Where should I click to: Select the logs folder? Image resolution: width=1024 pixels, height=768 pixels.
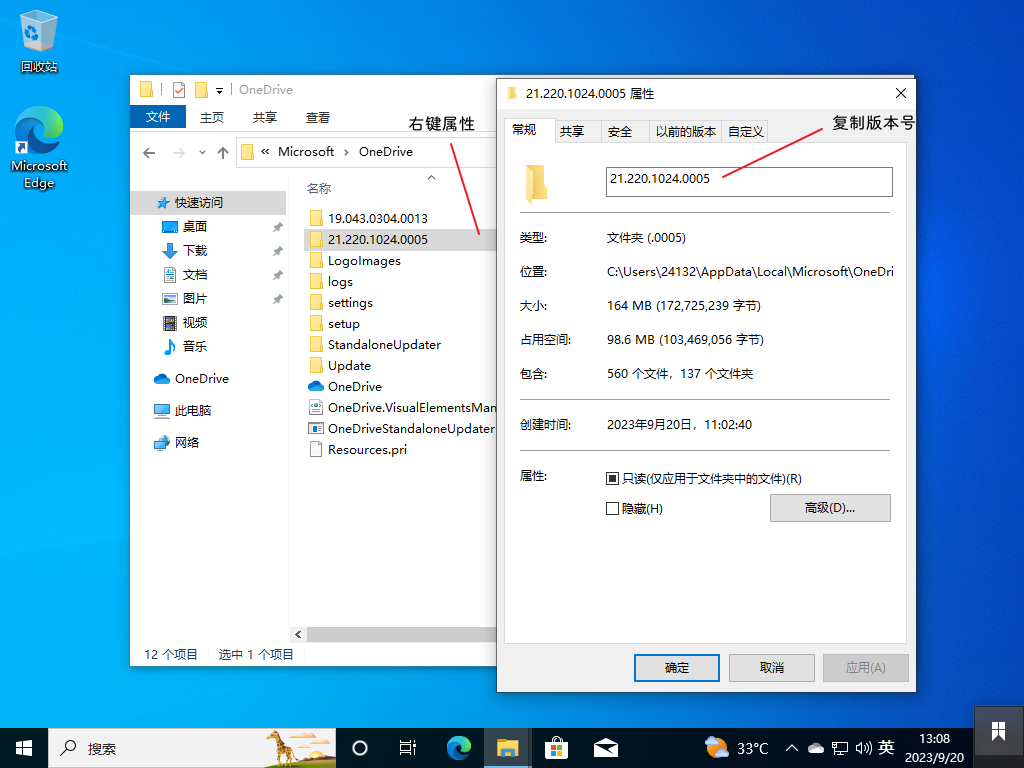pyautogui.click(x=340, y=281)
